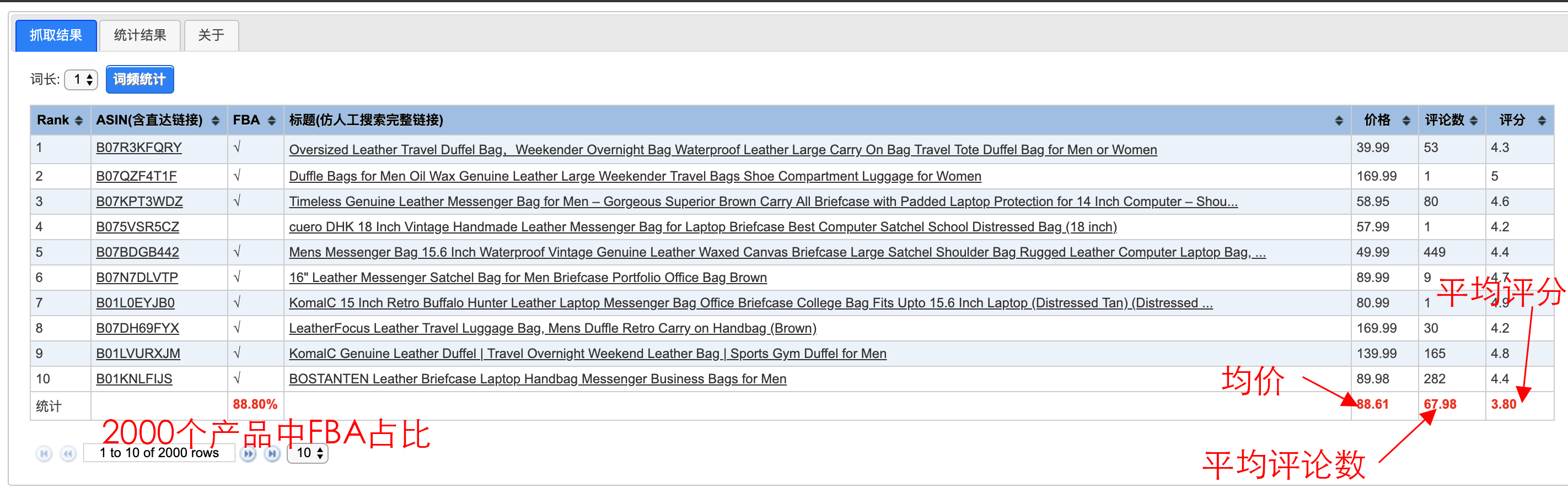This screenshot has height=488, width=1568.
Task: Open ASIN link B07R3KFQRY
Action: click(x=139, y=148)
